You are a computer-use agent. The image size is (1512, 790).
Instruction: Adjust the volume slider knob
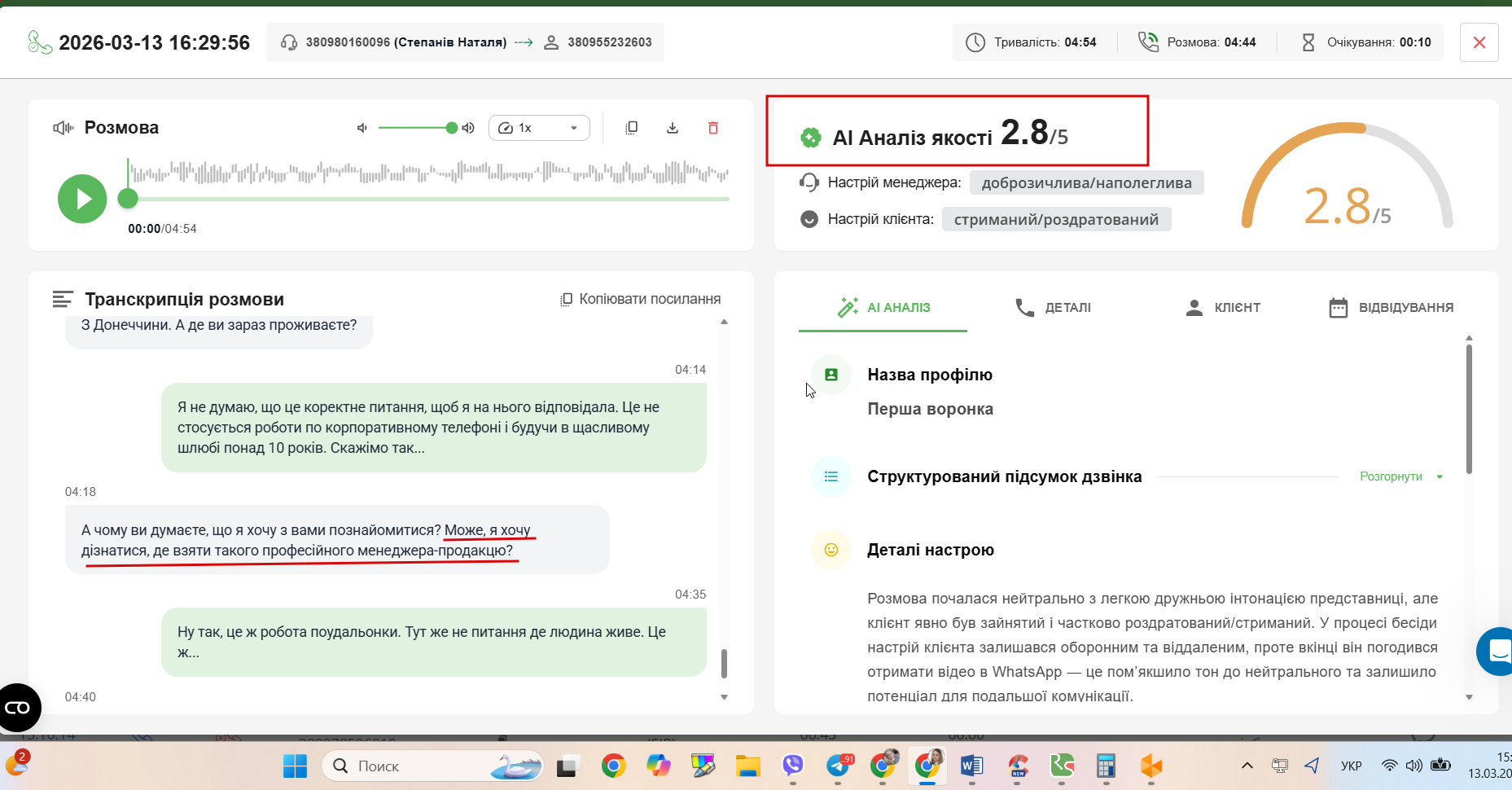(x=451, y=128)
